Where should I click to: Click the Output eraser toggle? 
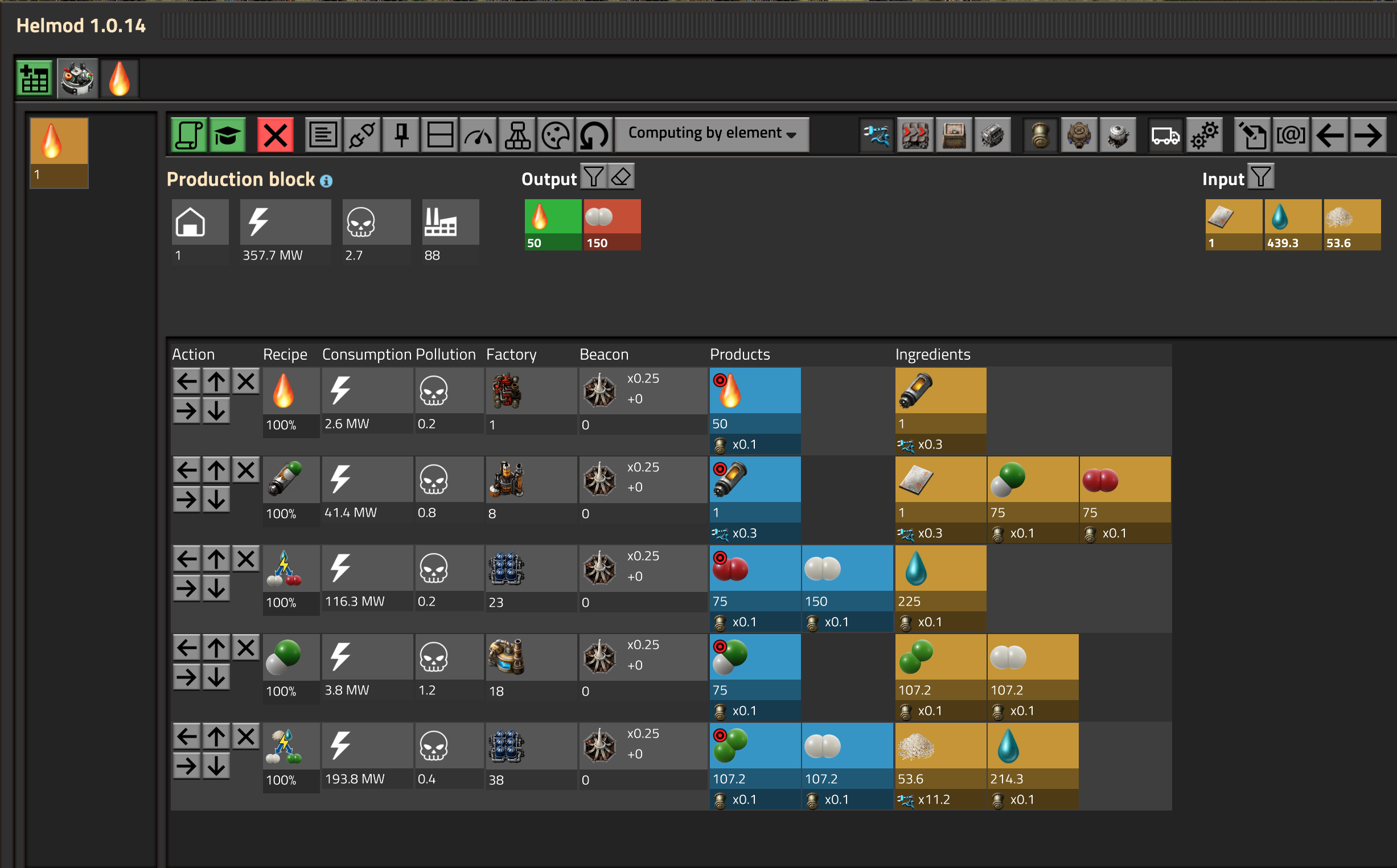pyautogui.click(x=621, y=177)
